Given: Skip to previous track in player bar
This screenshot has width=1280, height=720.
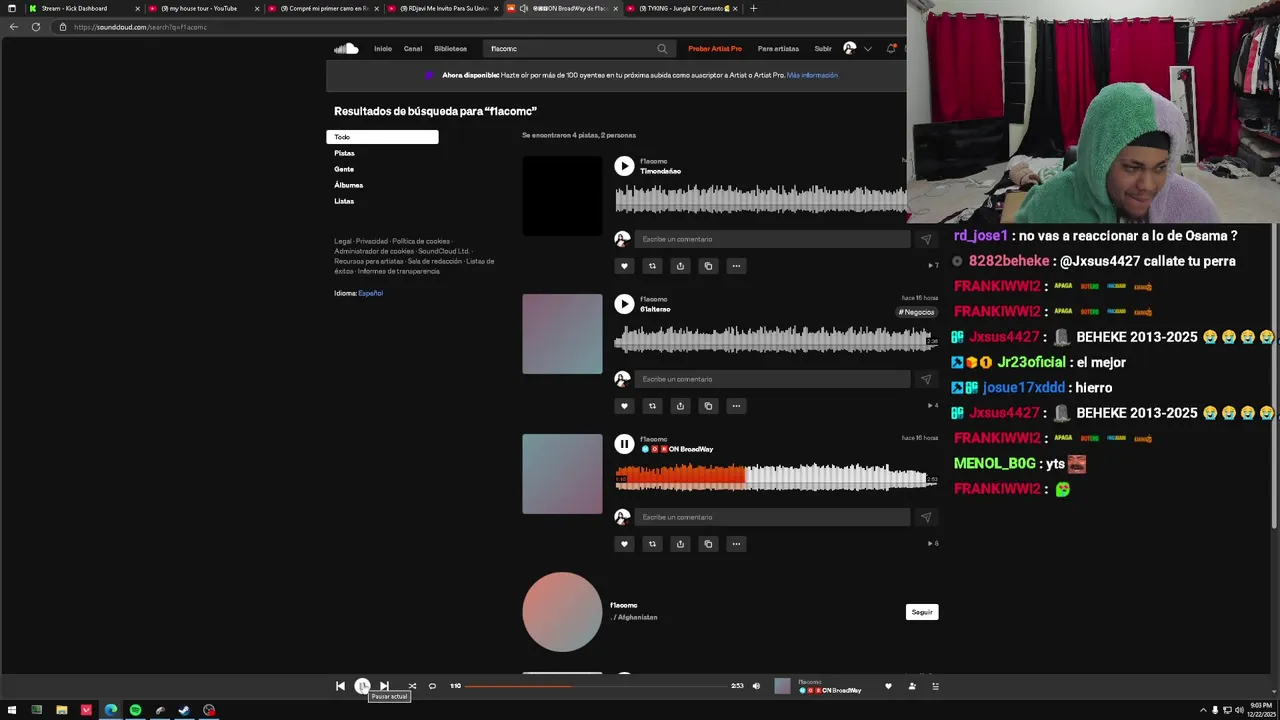Looking at the screenshot, I should tap(340, 686).
